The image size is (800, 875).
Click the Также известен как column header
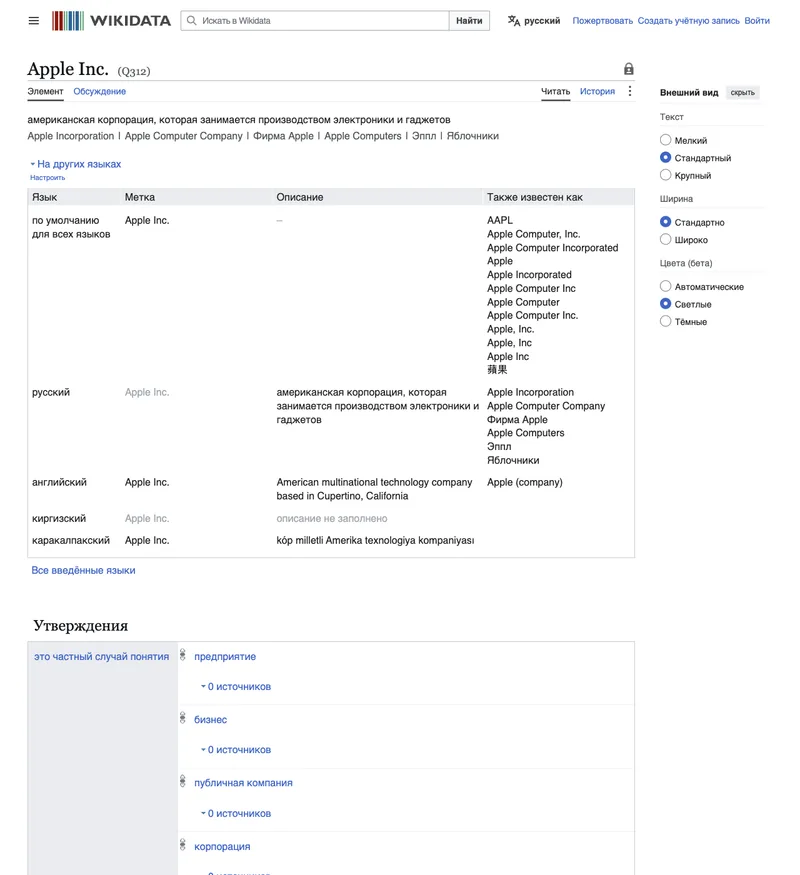(534, 197)
